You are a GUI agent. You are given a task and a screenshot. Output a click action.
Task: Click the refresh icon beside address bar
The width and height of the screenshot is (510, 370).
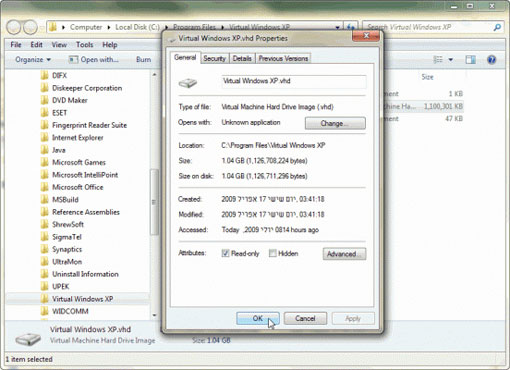click(351, 27)
